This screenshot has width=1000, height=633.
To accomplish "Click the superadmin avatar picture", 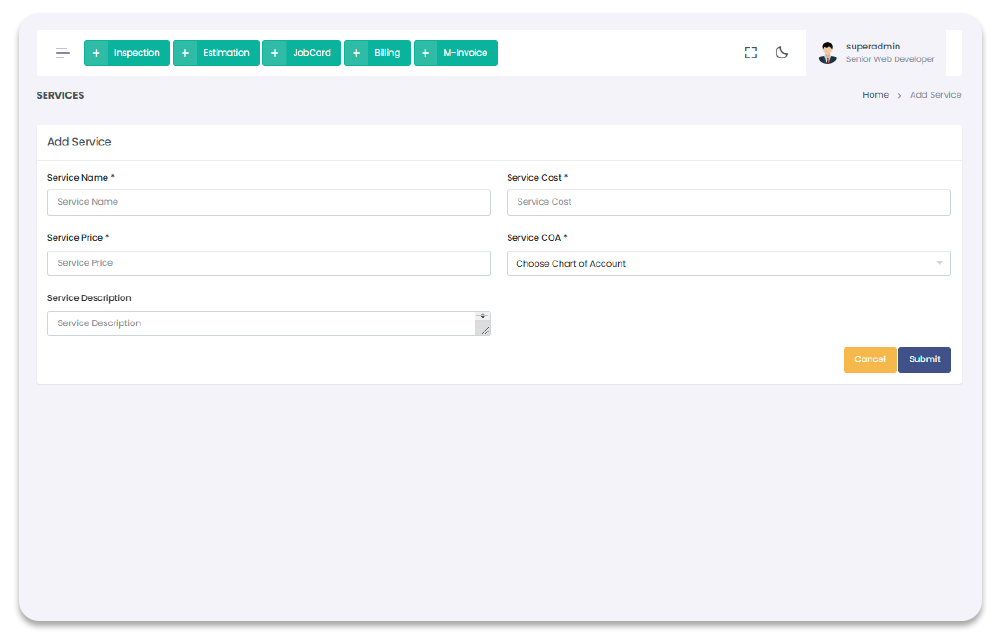I will [x=827, y=53].
